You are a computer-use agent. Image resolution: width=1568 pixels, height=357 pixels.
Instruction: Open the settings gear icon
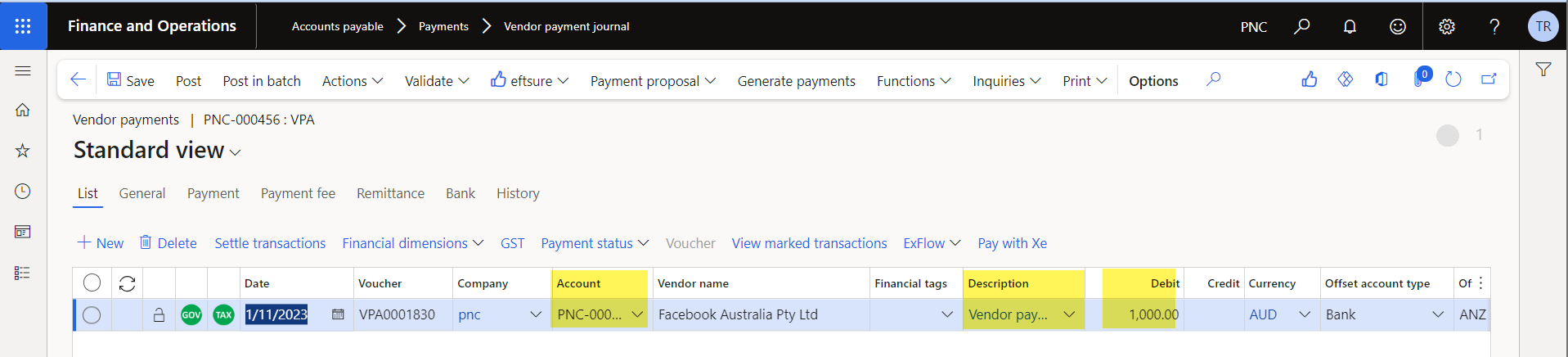1447,26
